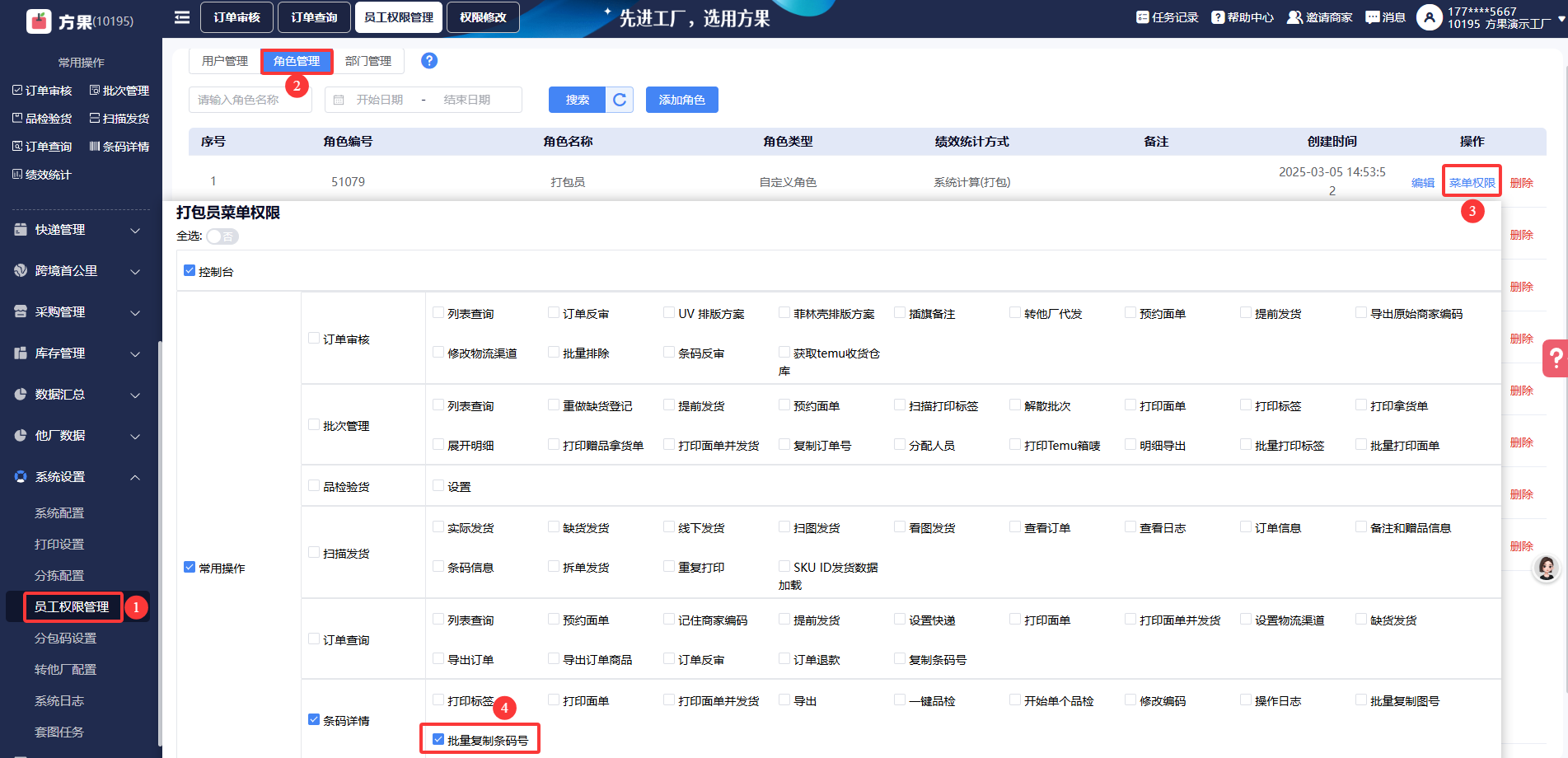1568x758 pixels.
Task: Click the role name search input field
Action: click(250, 100)
